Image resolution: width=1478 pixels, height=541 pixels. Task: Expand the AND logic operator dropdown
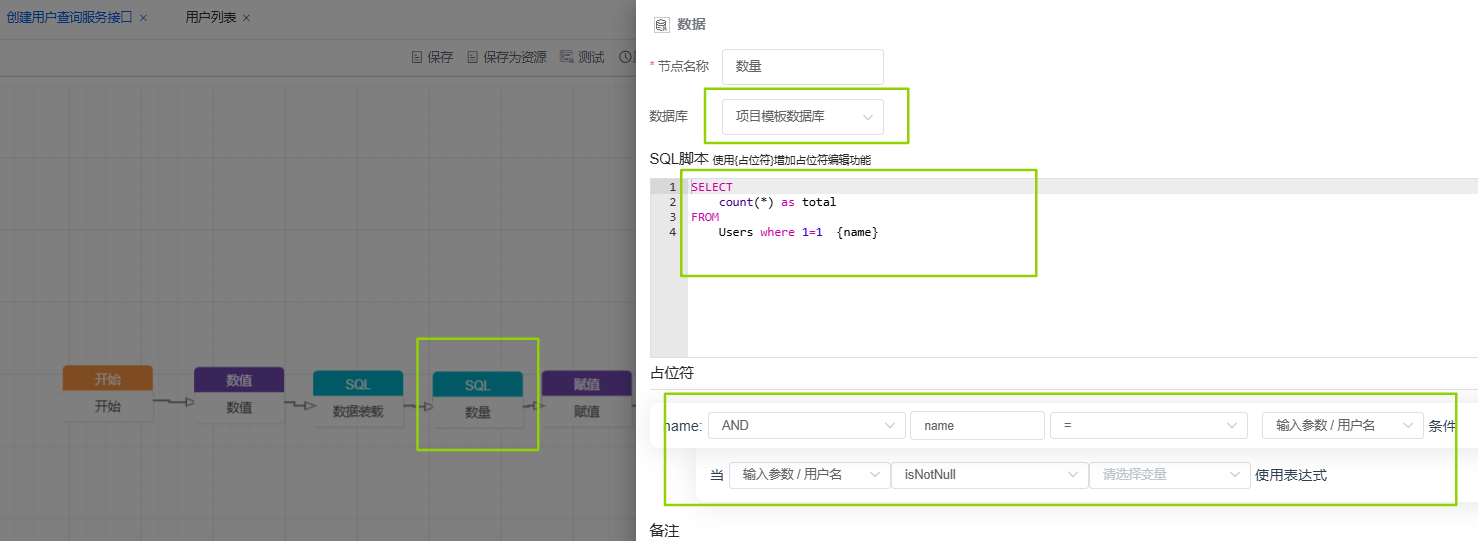point(806,426)
